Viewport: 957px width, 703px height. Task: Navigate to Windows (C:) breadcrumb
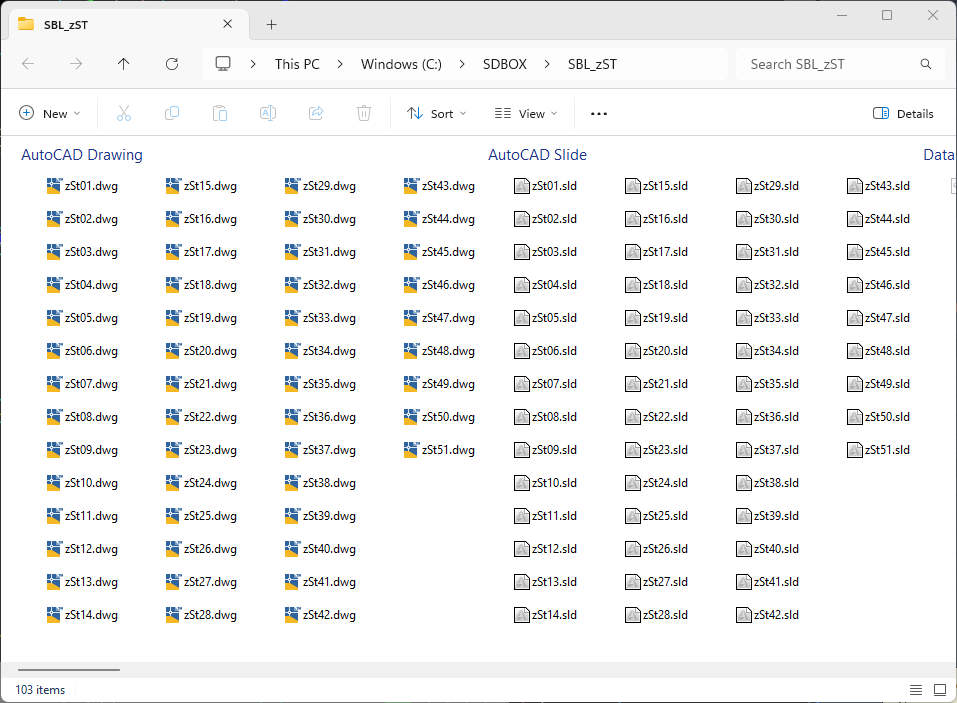click(401, 64)
